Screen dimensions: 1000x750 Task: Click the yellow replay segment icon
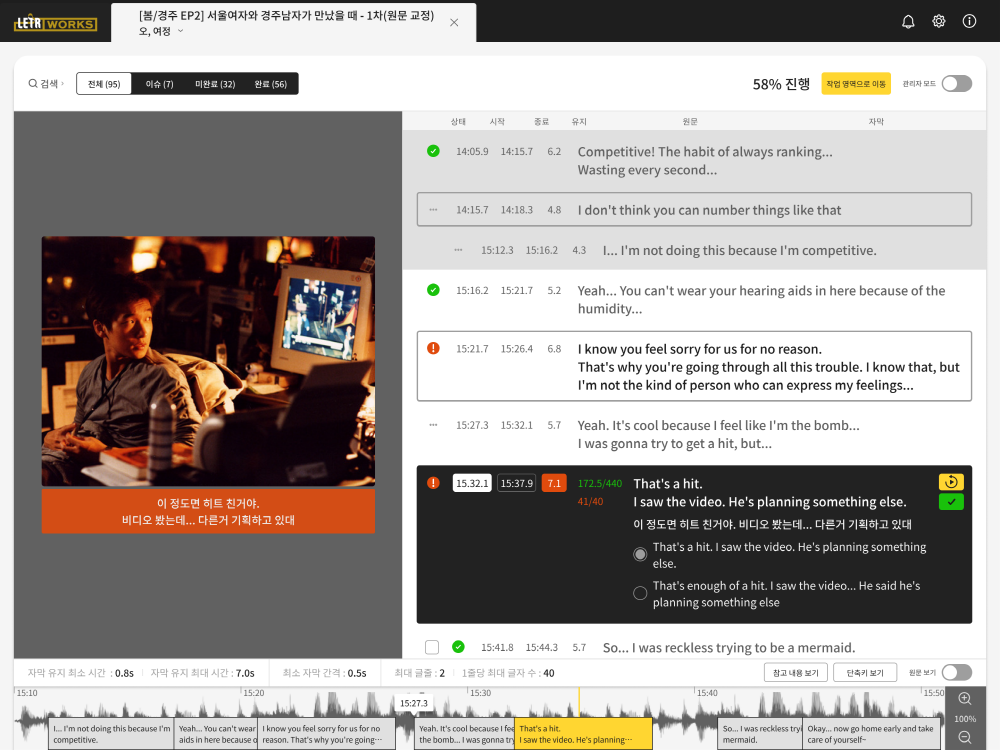pyautogui.click(x=951, y=482)
